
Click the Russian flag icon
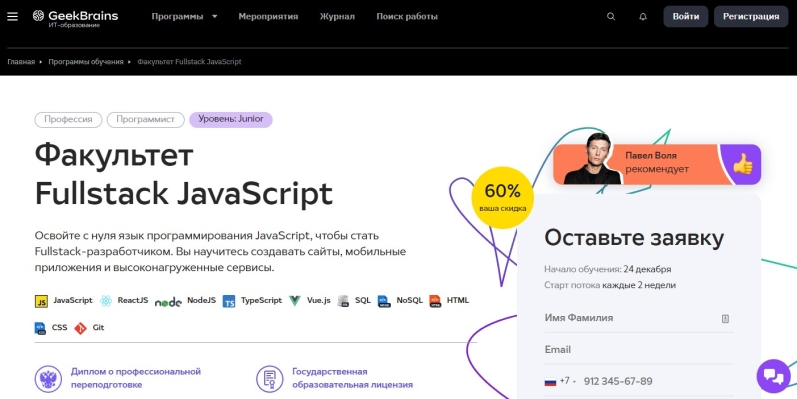click(x=550, y=381)
